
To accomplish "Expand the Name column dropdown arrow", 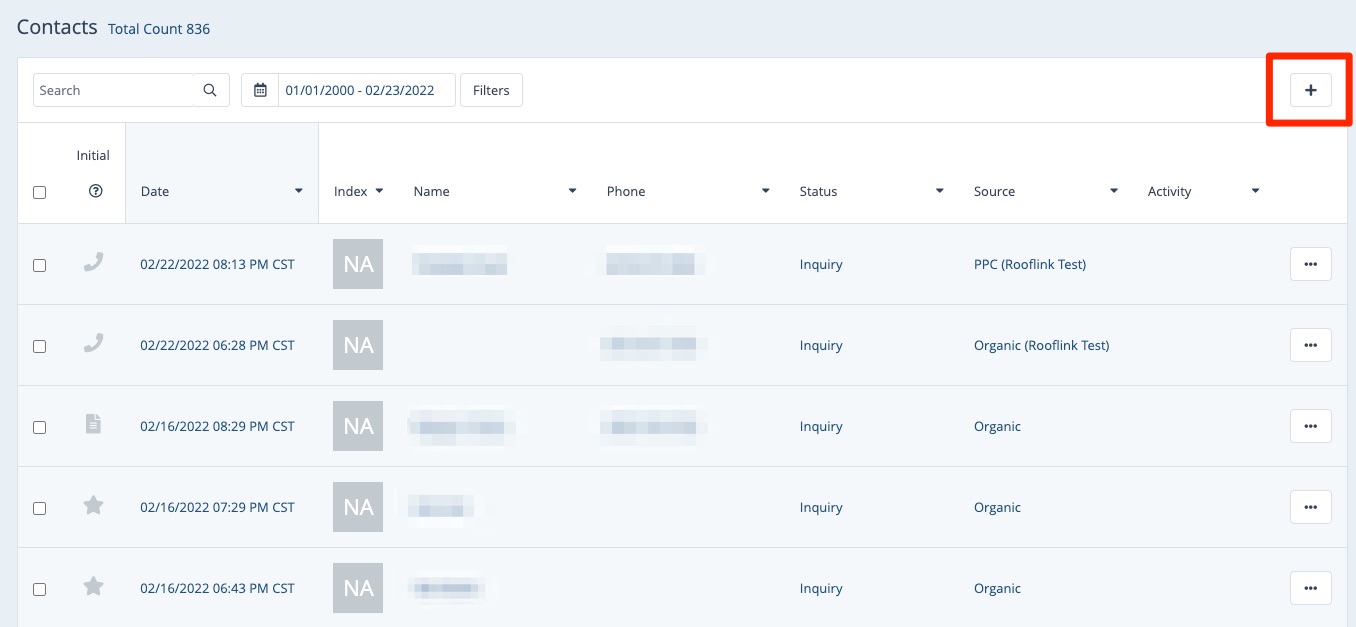I will pyautogui.click(x=572, y=191).
